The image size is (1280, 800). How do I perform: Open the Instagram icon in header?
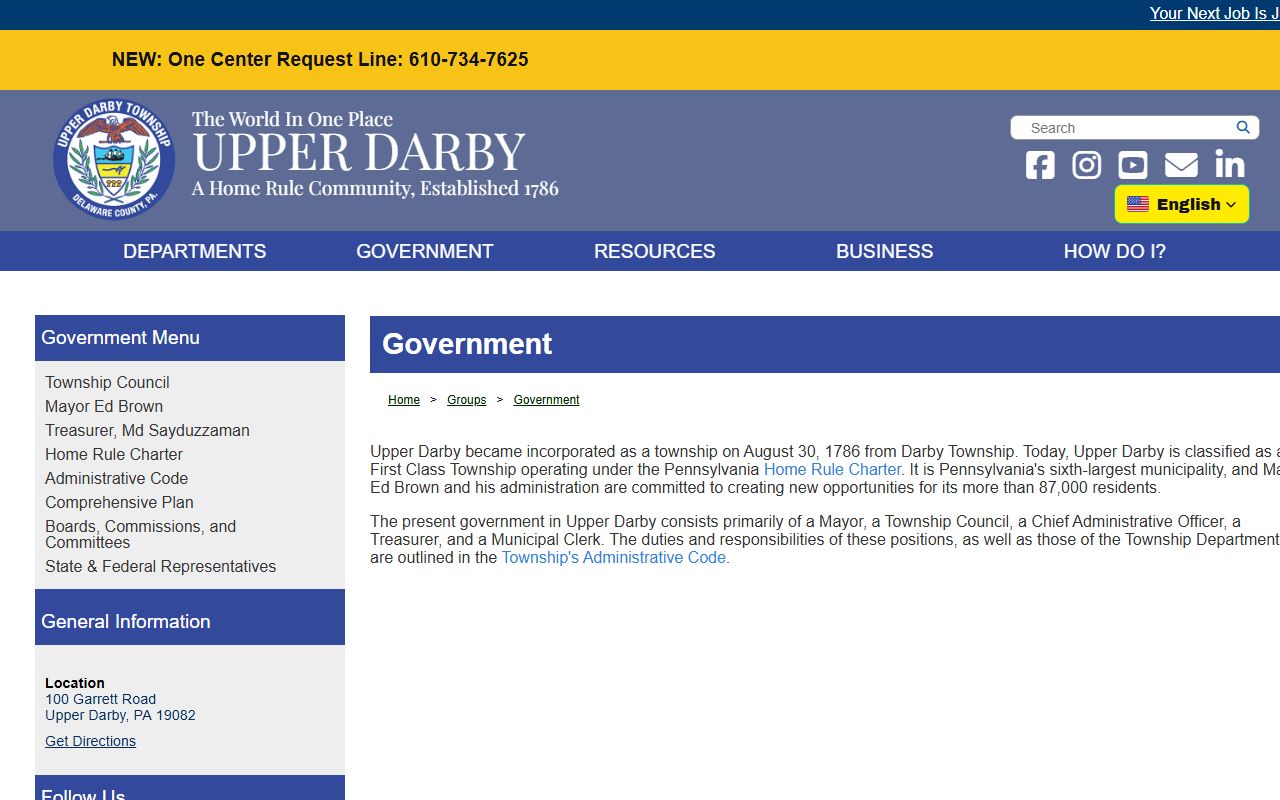pyautogui.click(x=1087, y=165)
